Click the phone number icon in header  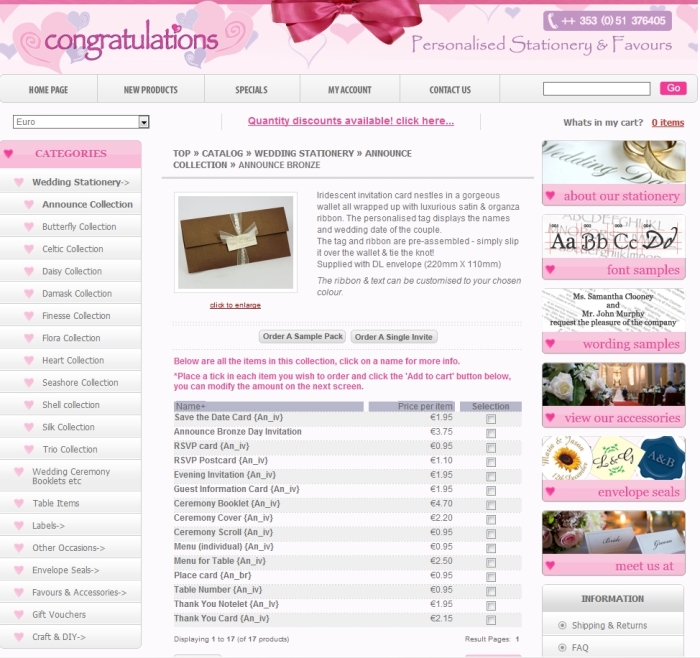point(553,20)
